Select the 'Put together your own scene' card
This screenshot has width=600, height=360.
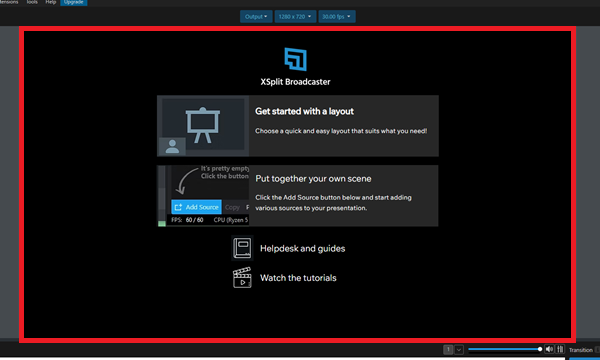coord(298,195)
